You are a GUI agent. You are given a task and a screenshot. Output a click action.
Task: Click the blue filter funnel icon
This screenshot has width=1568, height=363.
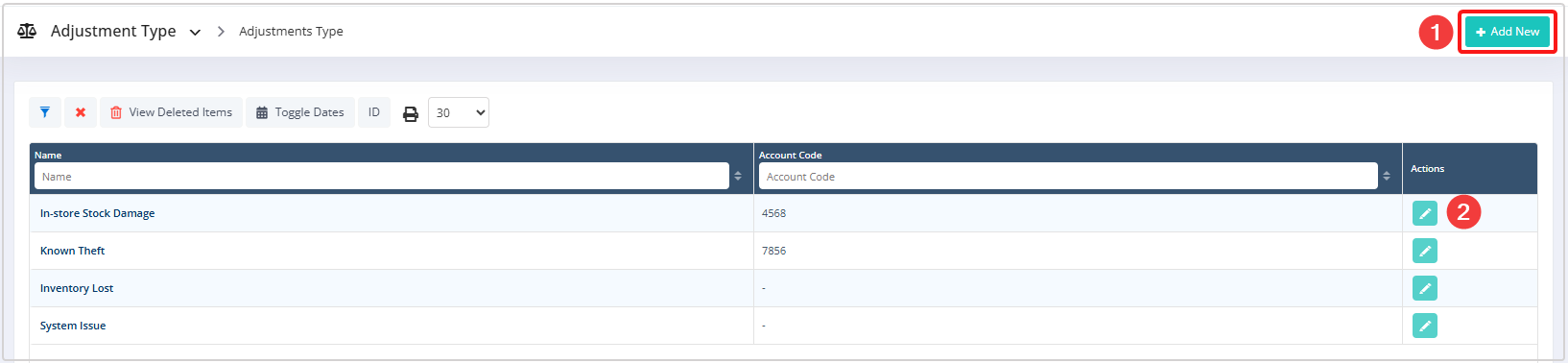(x=45, y=112)
